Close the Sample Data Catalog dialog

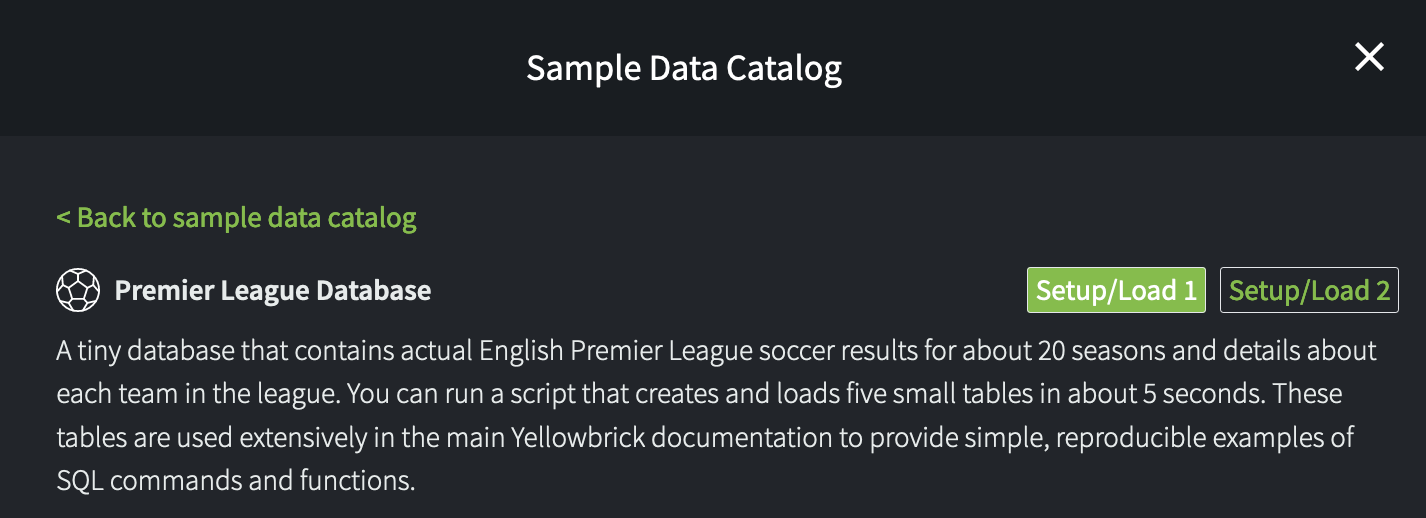pyautogui.click(x=1368, y=58)
